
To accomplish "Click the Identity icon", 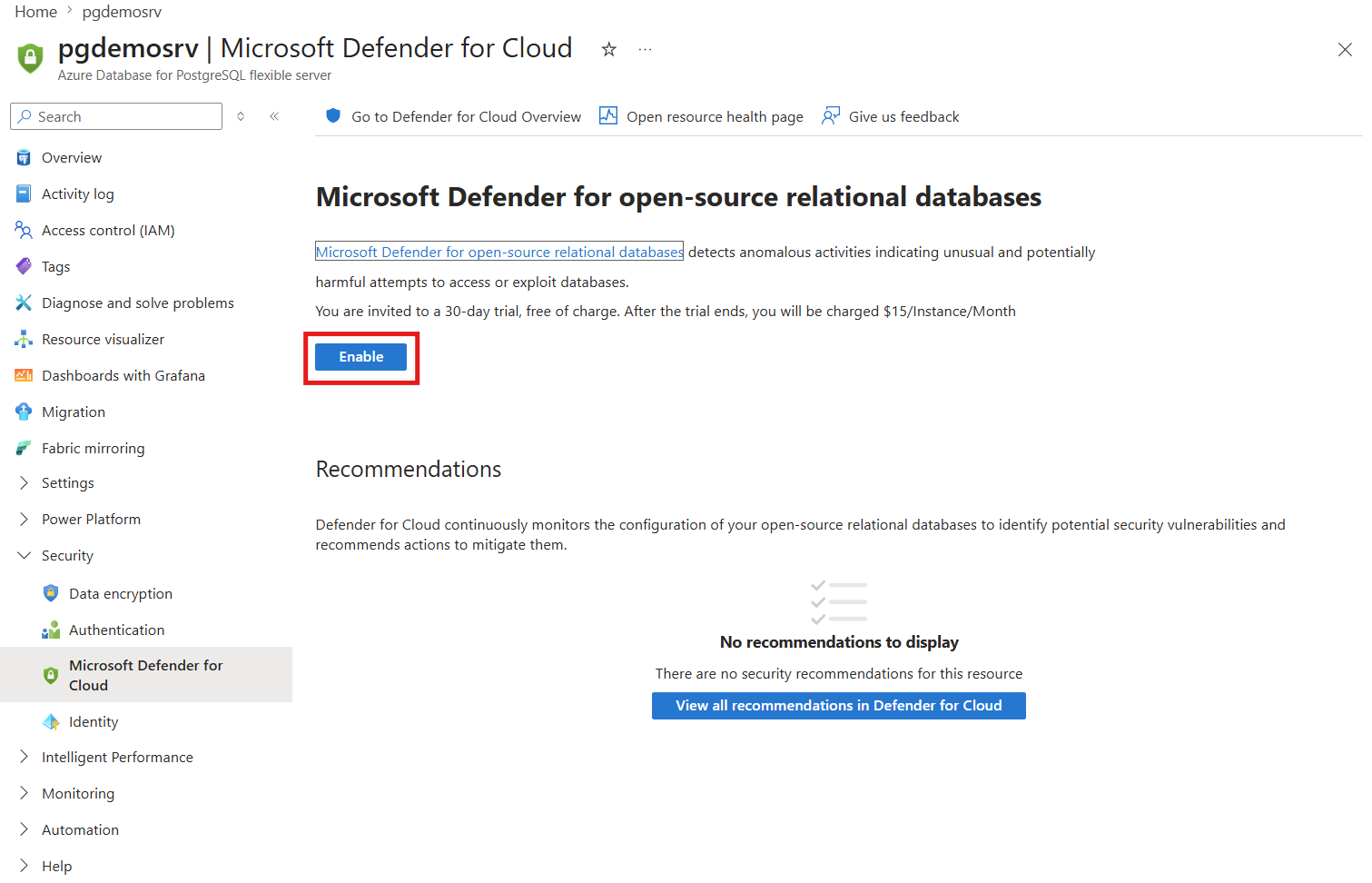I will pos(51,722).
